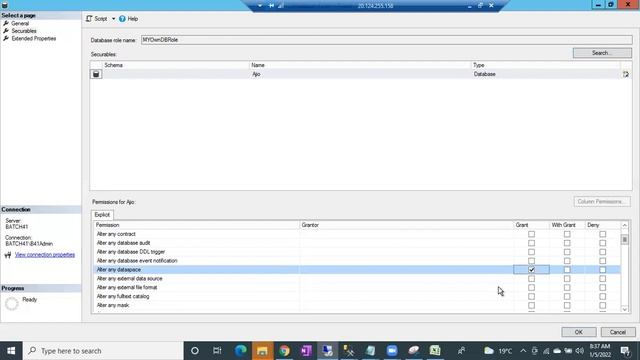Screen dimensions: 640x360
Task: Check With Grant for Alter any database DDL trigger
Action: point(567,252)
